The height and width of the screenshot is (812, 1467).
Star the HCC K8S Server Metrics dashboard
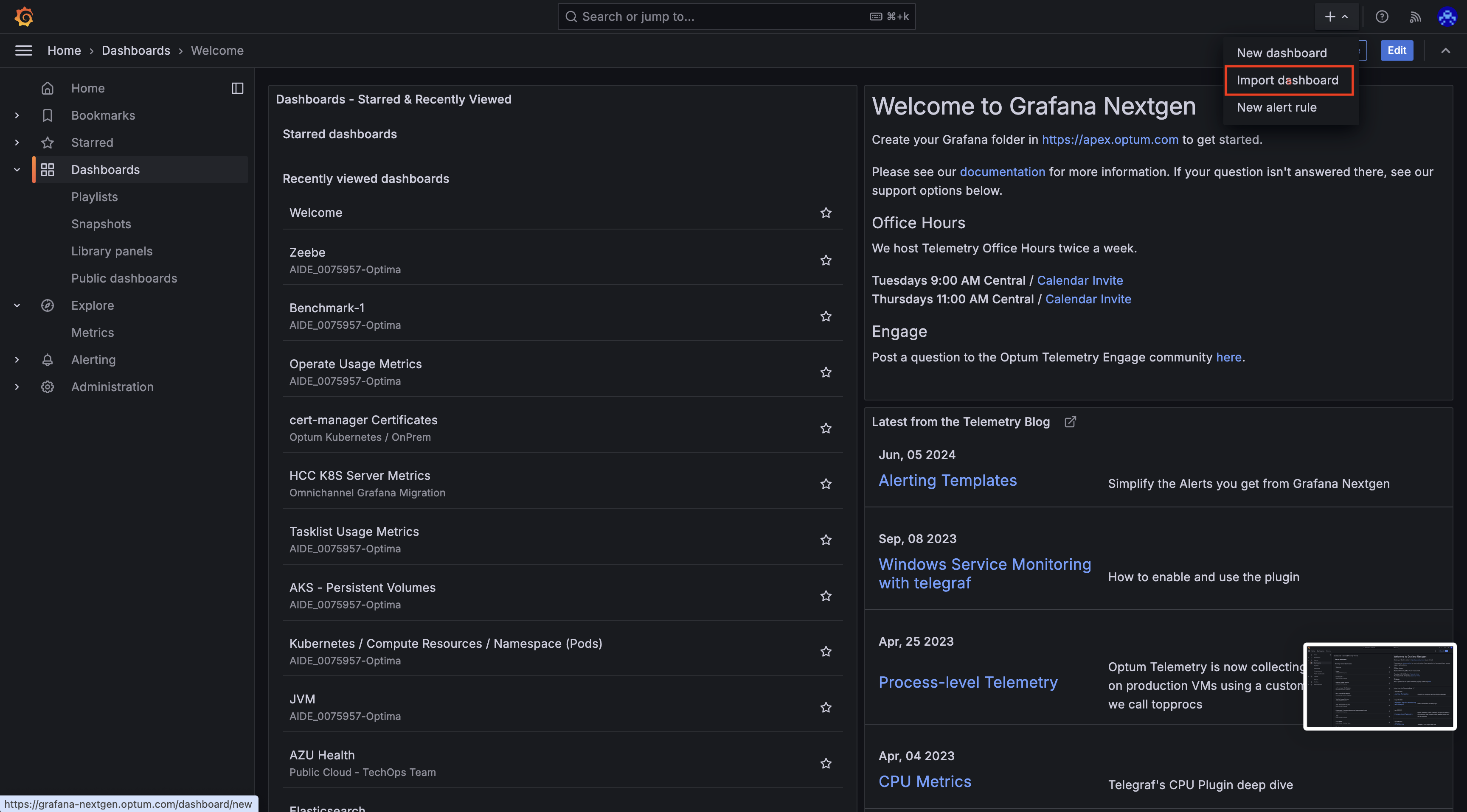tap(826, 484)
